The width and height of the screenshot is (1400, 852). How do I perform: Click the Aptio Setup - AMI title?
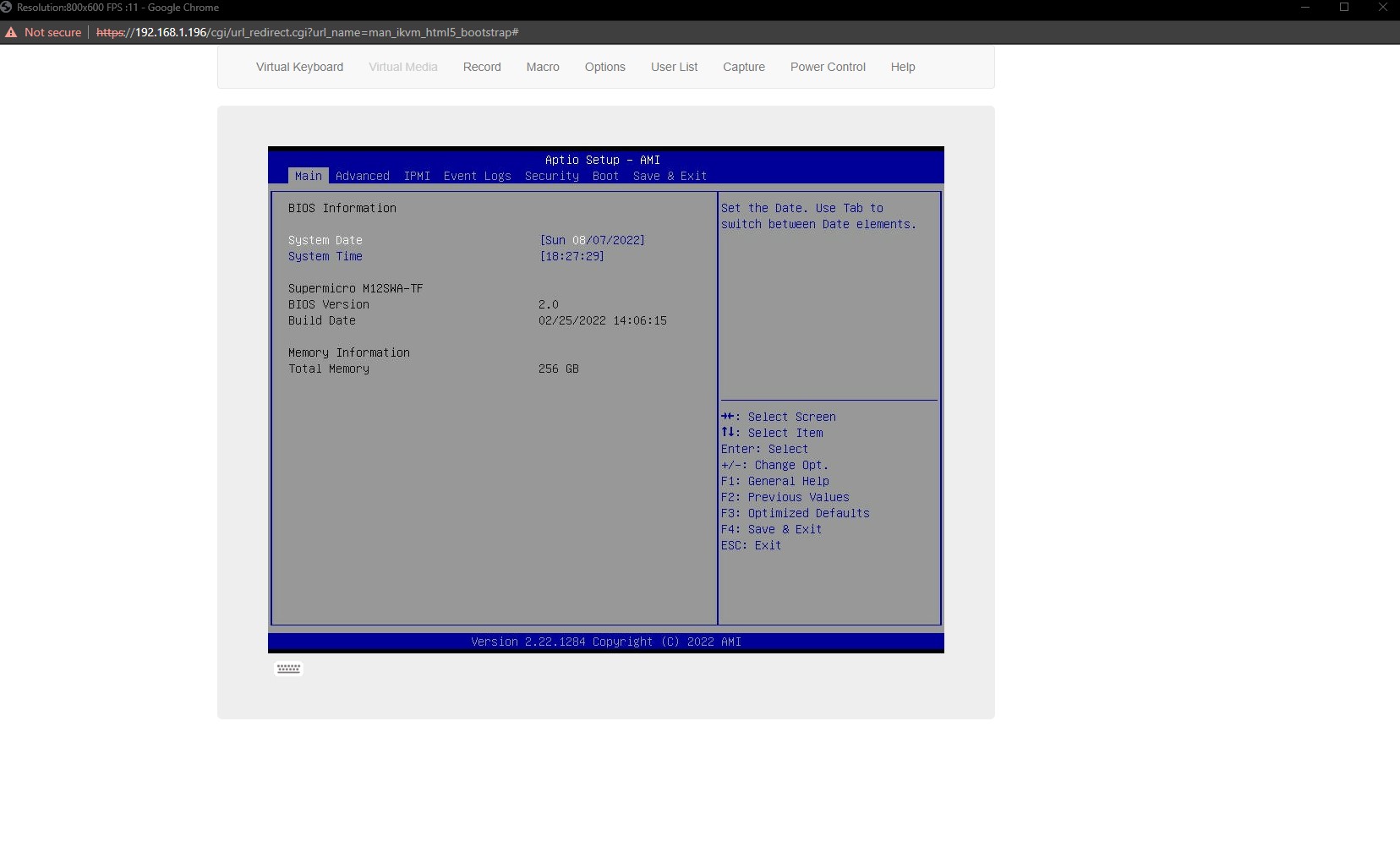(603, 160)
